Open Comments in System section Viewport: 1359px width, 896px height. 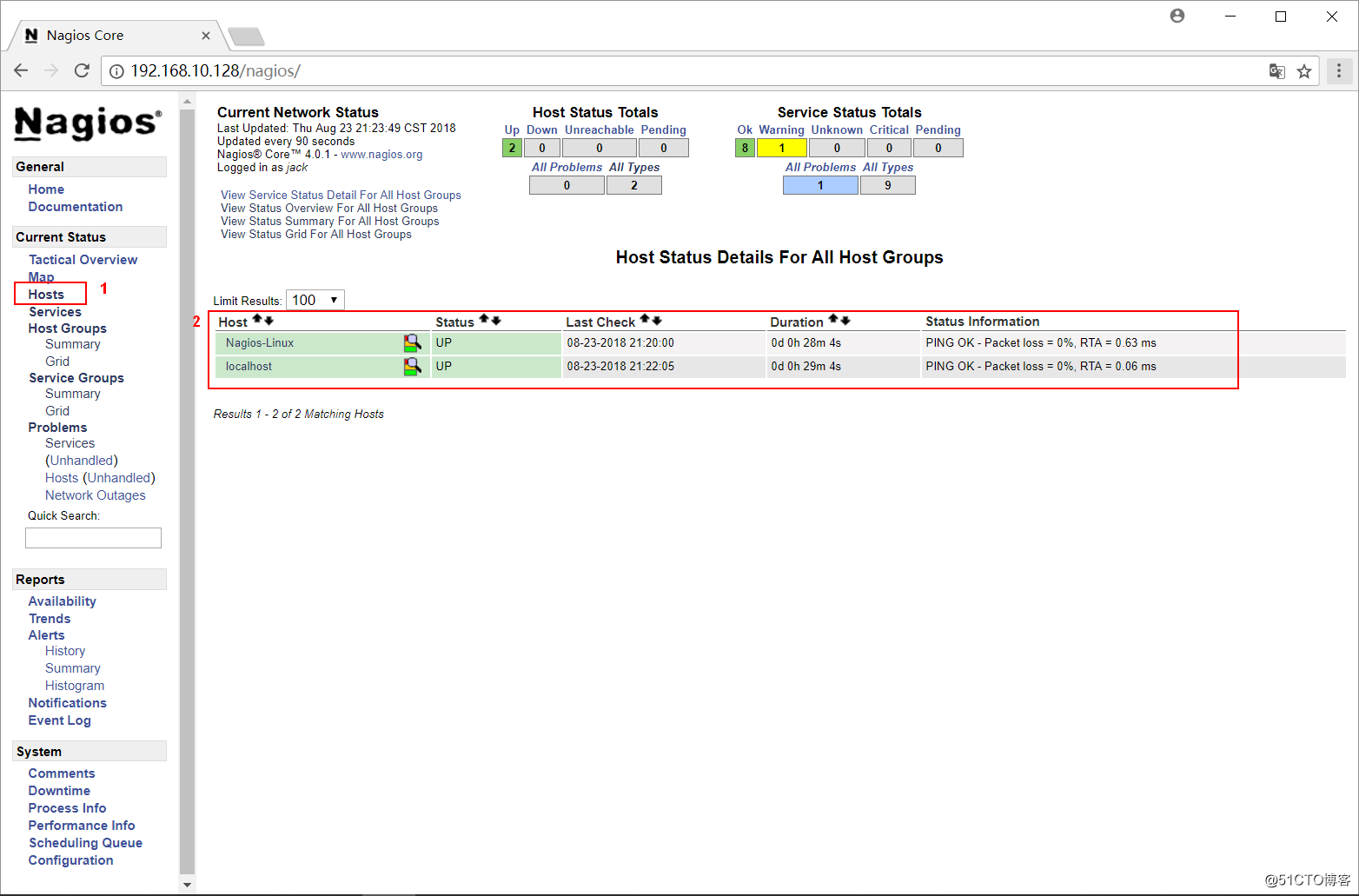pyautogui.click(x=62, y=773)
